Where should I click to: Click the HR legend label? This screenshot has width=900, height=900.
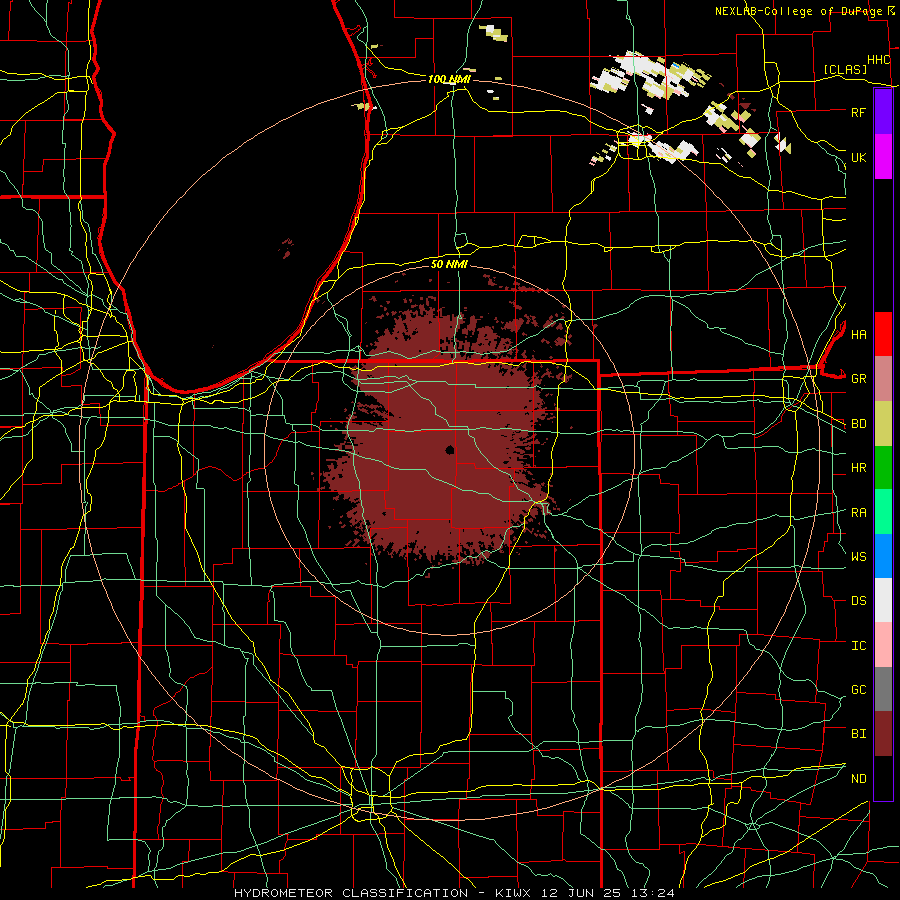click(858, 468)
